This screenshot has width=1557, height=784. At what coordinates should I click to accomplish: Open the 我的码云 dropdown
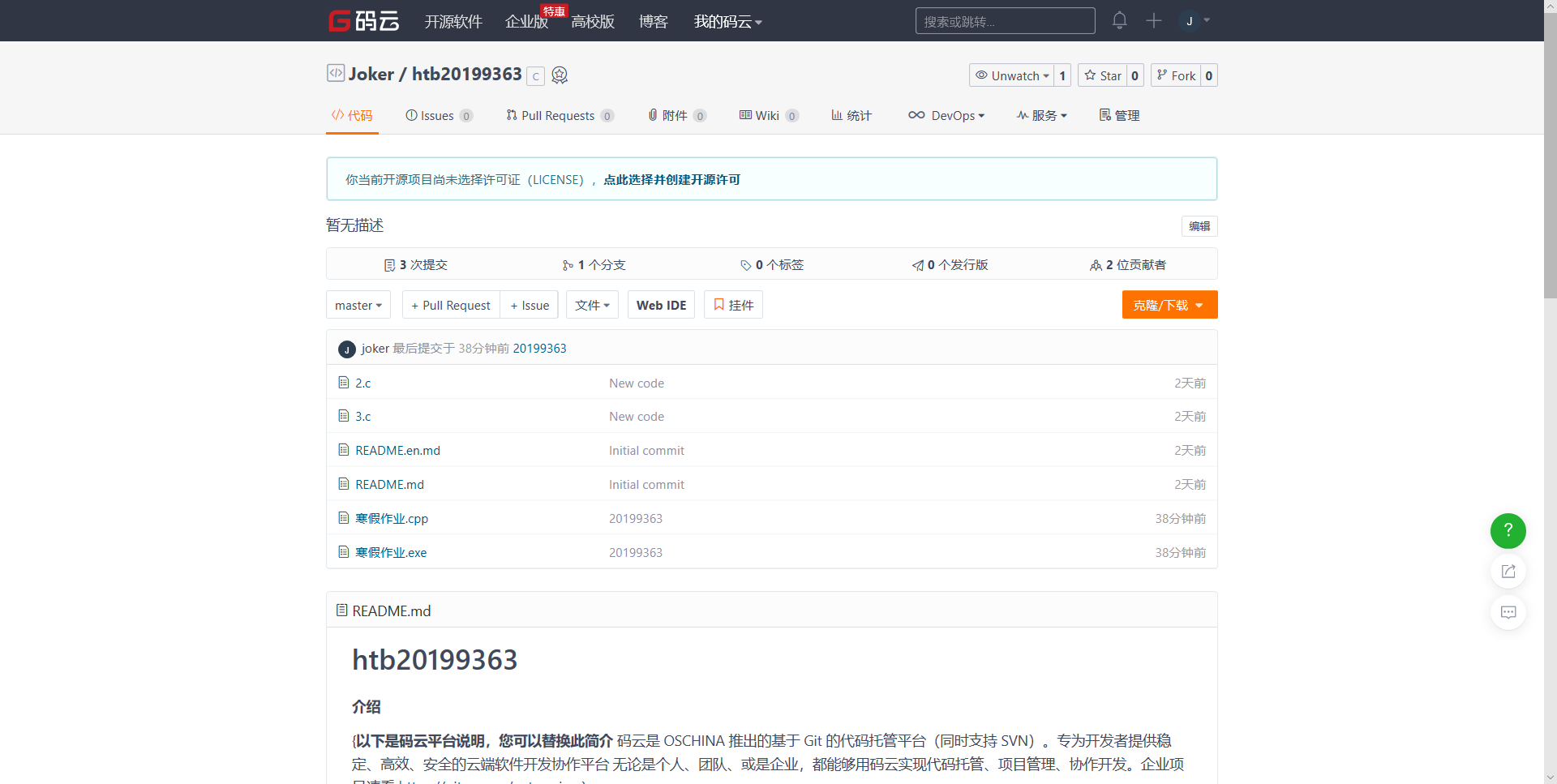pos(727,21)
